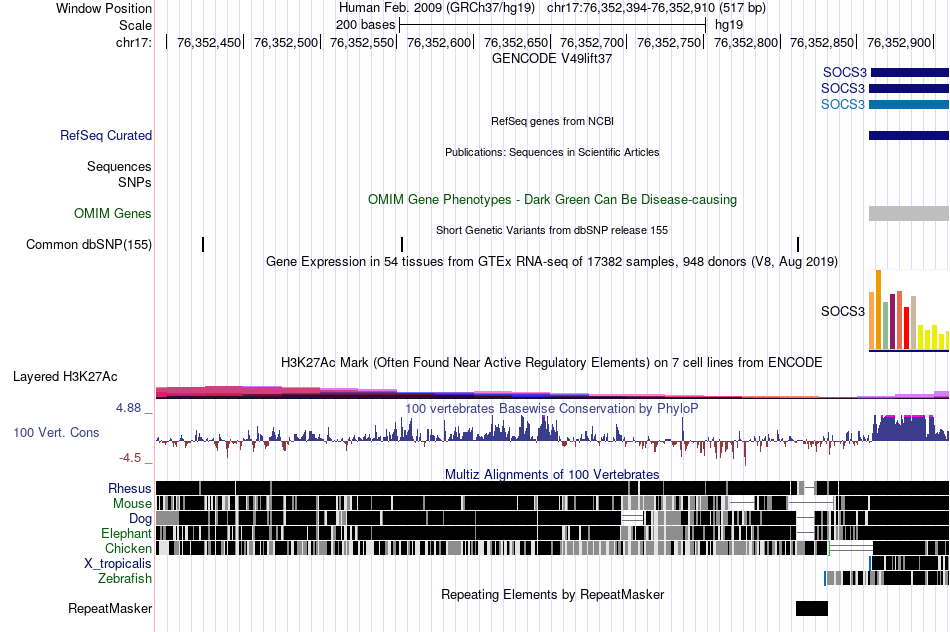Click the GENCODE V49lift37 track title
950x632 pixels.
click(x=552, y=58)
